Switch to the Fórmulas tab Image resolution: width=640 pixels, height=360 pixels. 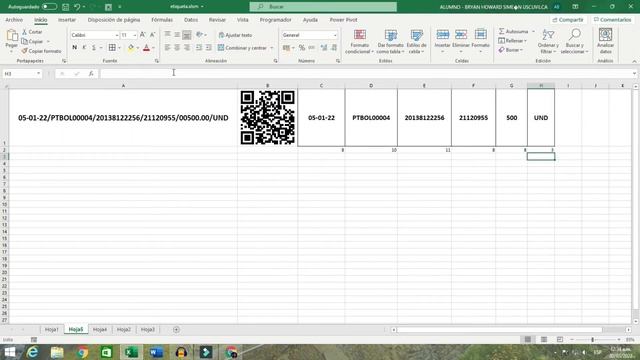pos(162,20)
